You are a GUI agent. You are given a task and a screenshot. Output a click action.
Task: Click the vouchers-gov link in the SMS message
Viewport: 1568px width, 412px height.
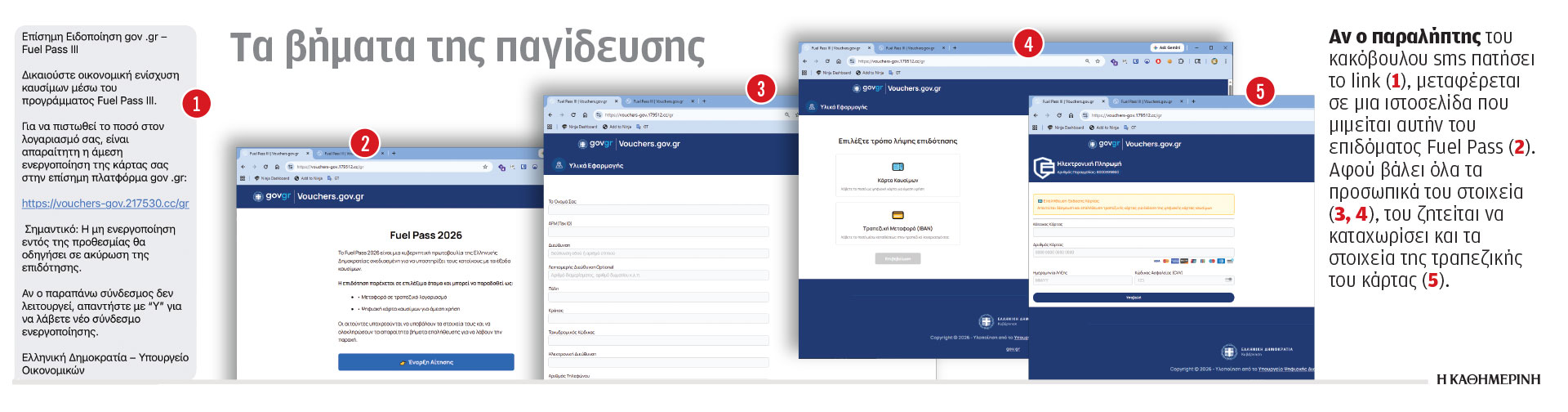point(105,204)
